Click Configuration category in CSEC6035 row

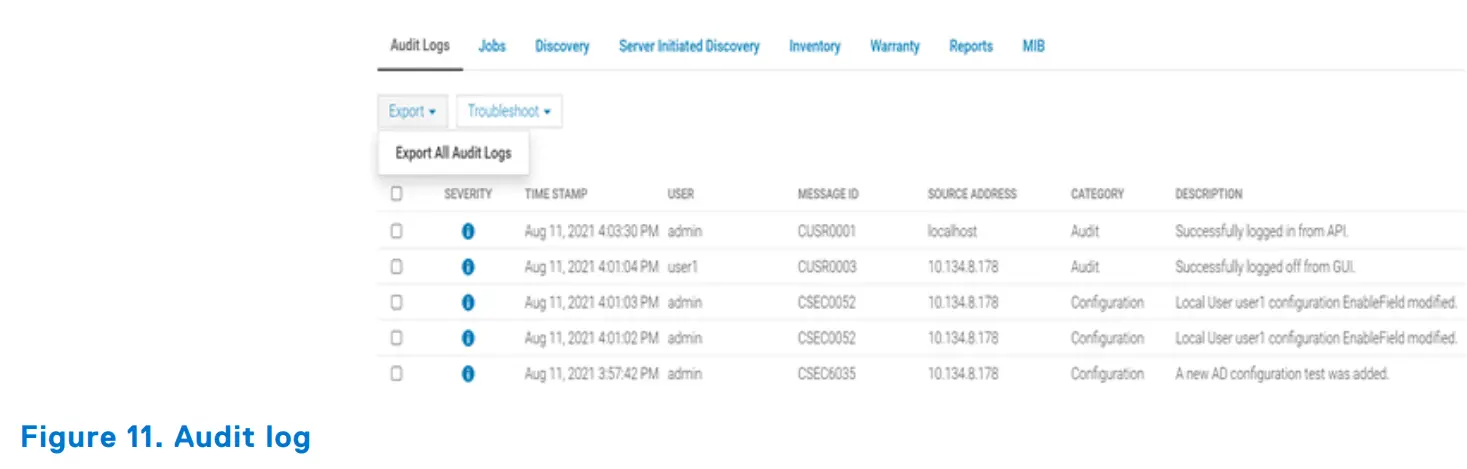pos(1107,374)
